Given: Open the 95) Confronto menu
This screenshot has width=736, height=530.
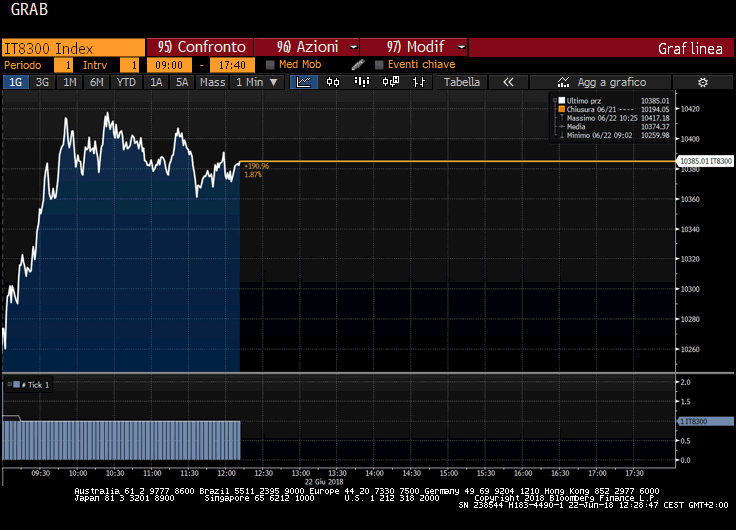Looking at the screenshot, I should pyautogui.click(x=201, y=47).
